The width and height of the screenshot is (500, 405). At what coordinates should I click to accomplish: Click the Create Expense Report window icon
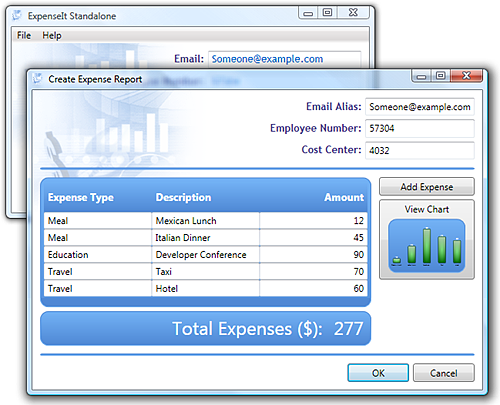tap(37, 79)
